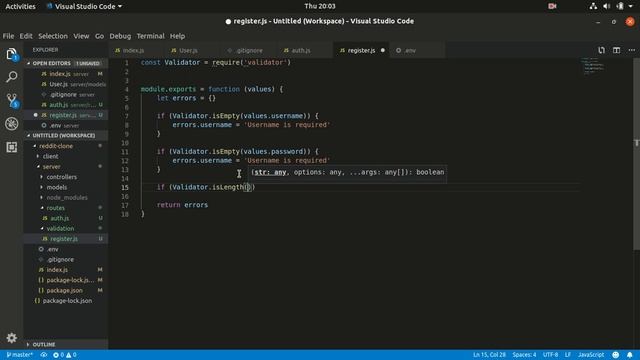Viewport: 640px width, 360px height.
Task: Expand the Outline section
Action: pos(65,344)
